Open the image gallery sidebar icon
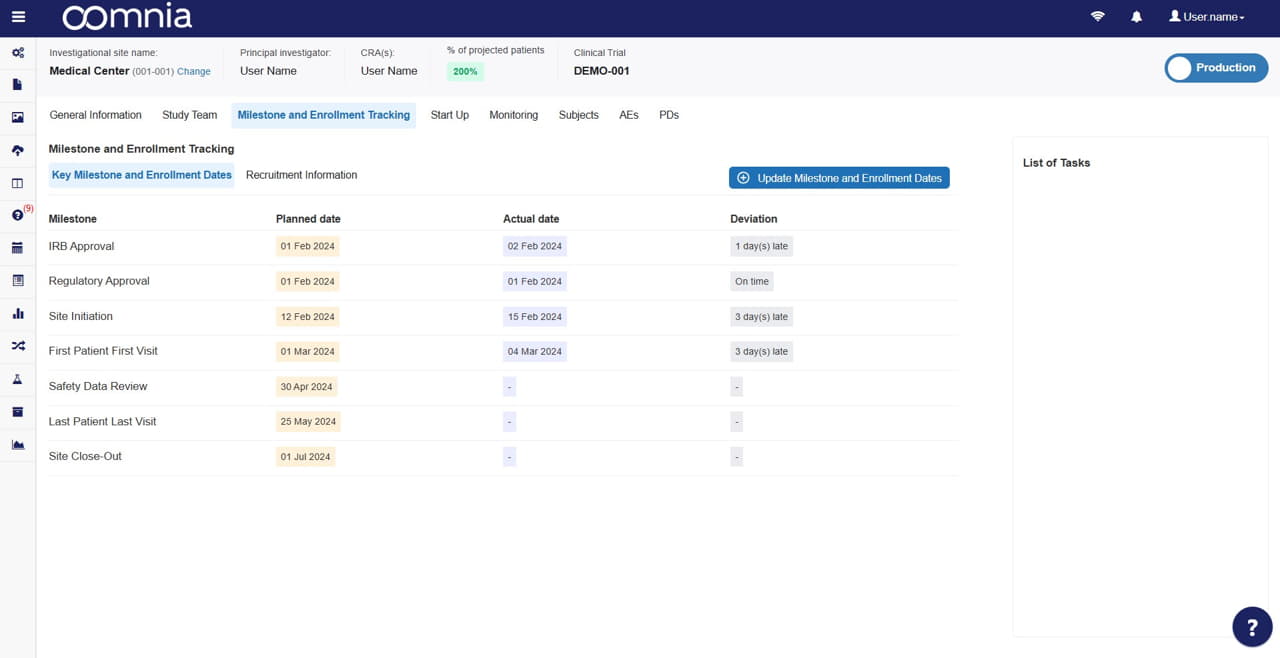Screen dimensions: 1280x658 click(x=16, y=117)
